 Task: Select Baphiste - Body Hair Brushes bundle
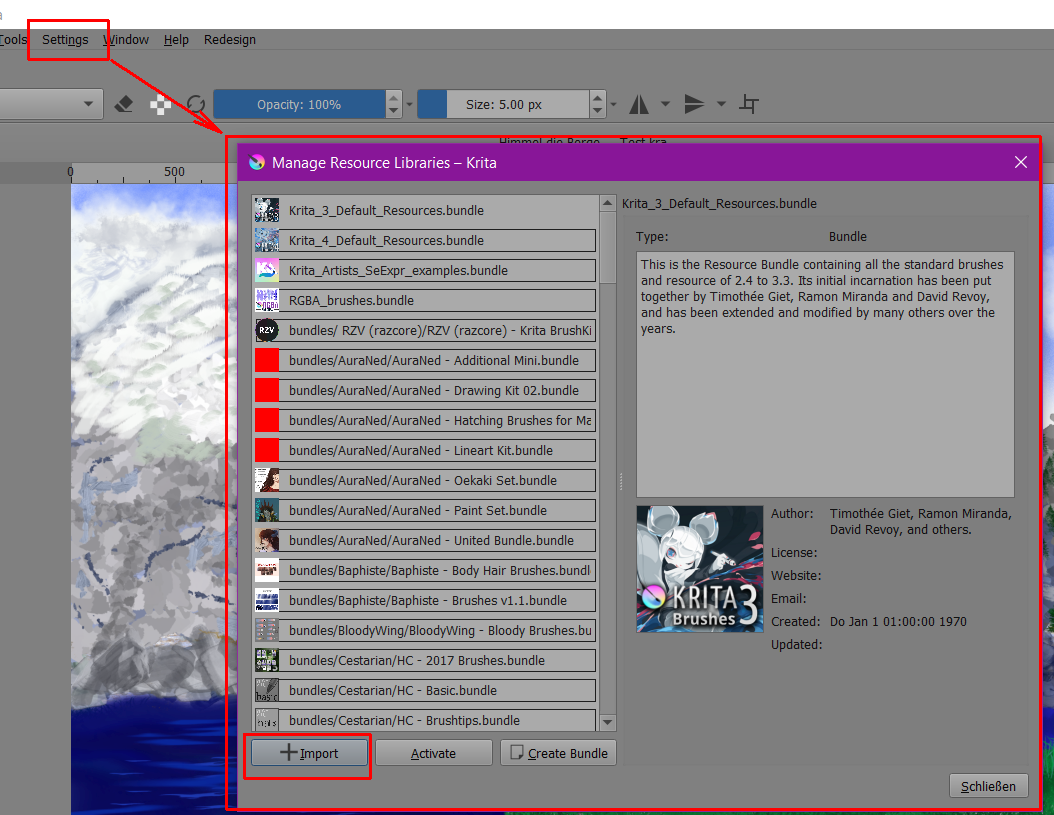tap(425, 570)
